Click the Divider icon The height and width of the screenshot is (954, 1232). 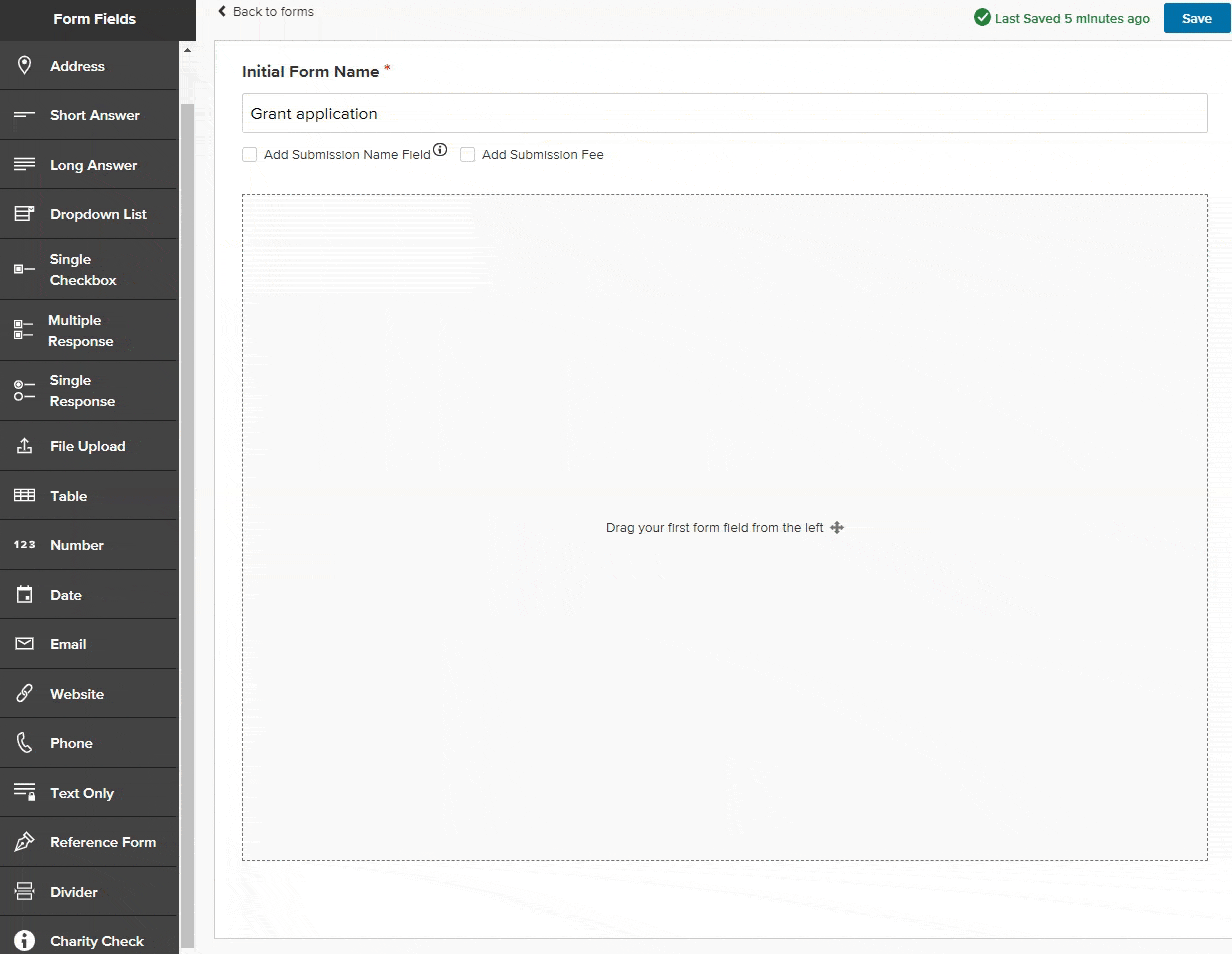click(25, 892)
